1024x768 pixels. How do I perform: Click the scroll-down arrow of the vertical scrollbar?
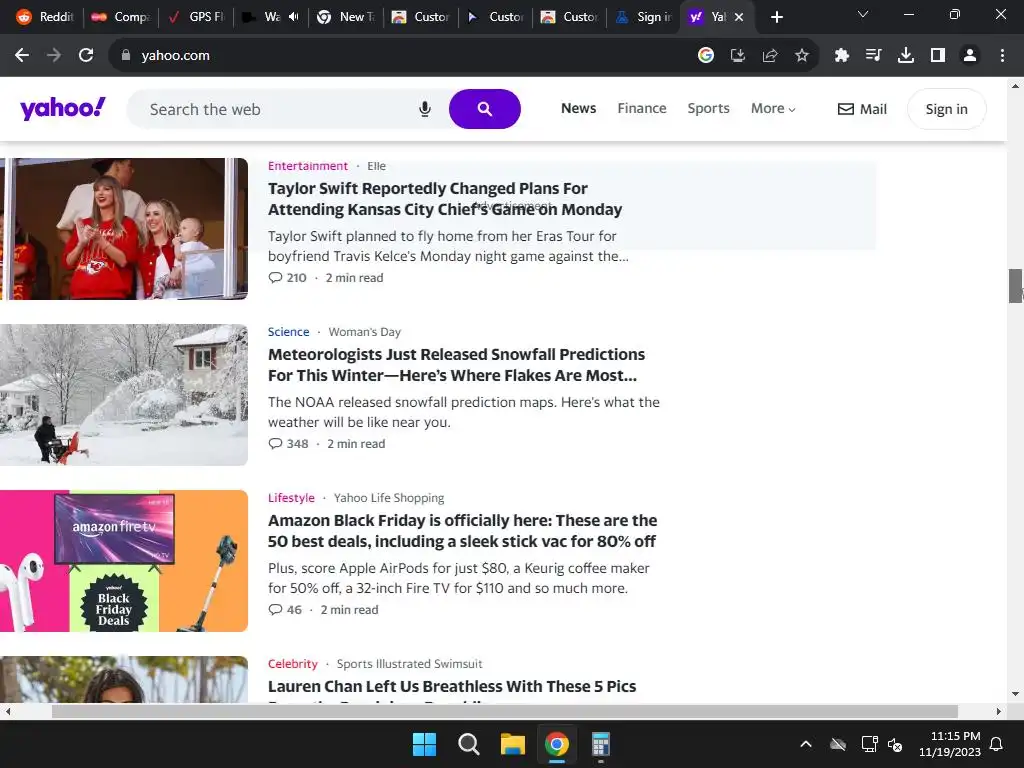coord(1015,694)
